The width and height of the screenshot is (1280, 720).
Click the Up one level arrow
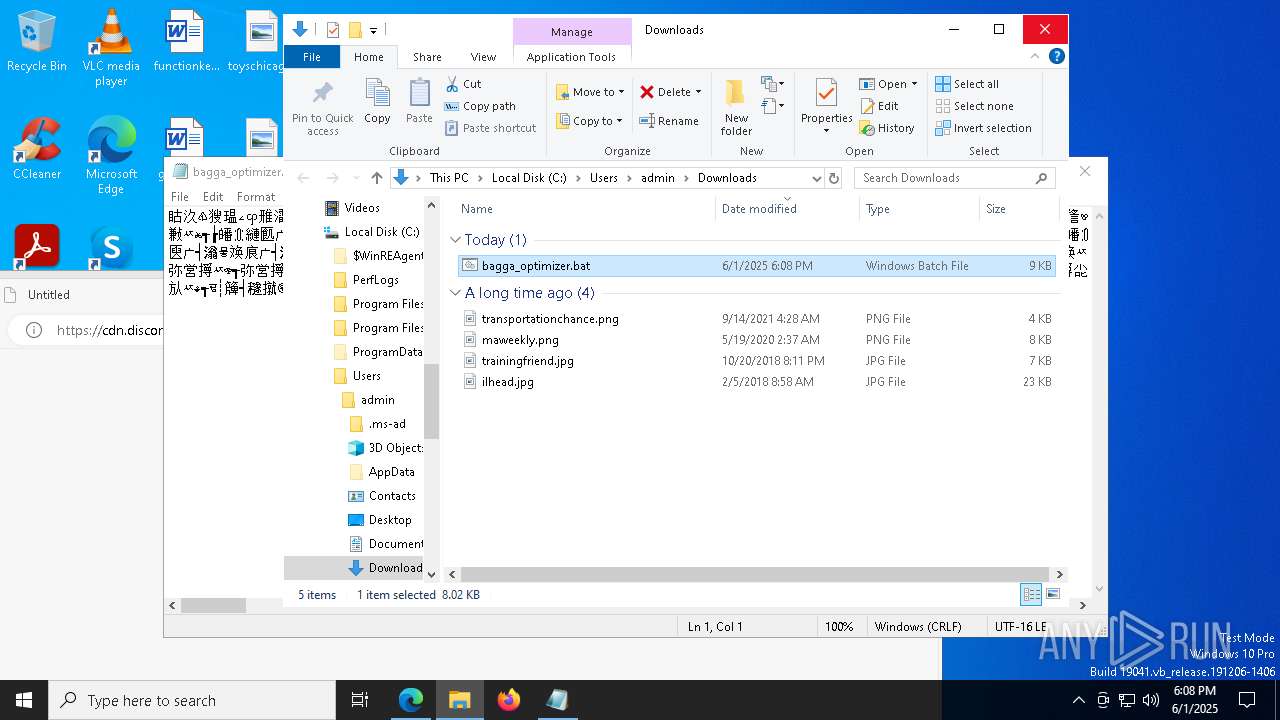376,178
